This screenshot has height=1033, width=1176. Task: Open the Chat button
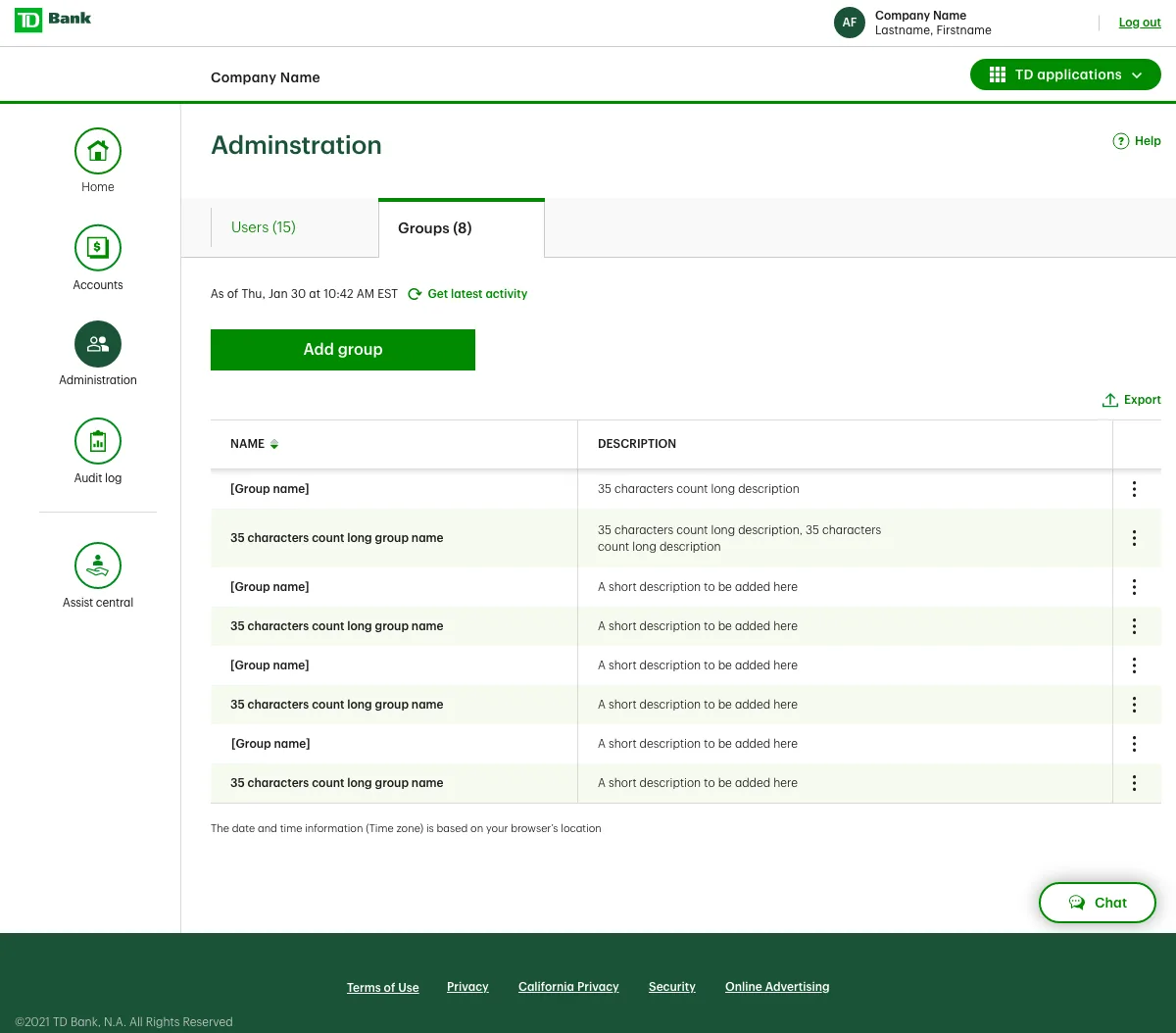click(1098, 903)
